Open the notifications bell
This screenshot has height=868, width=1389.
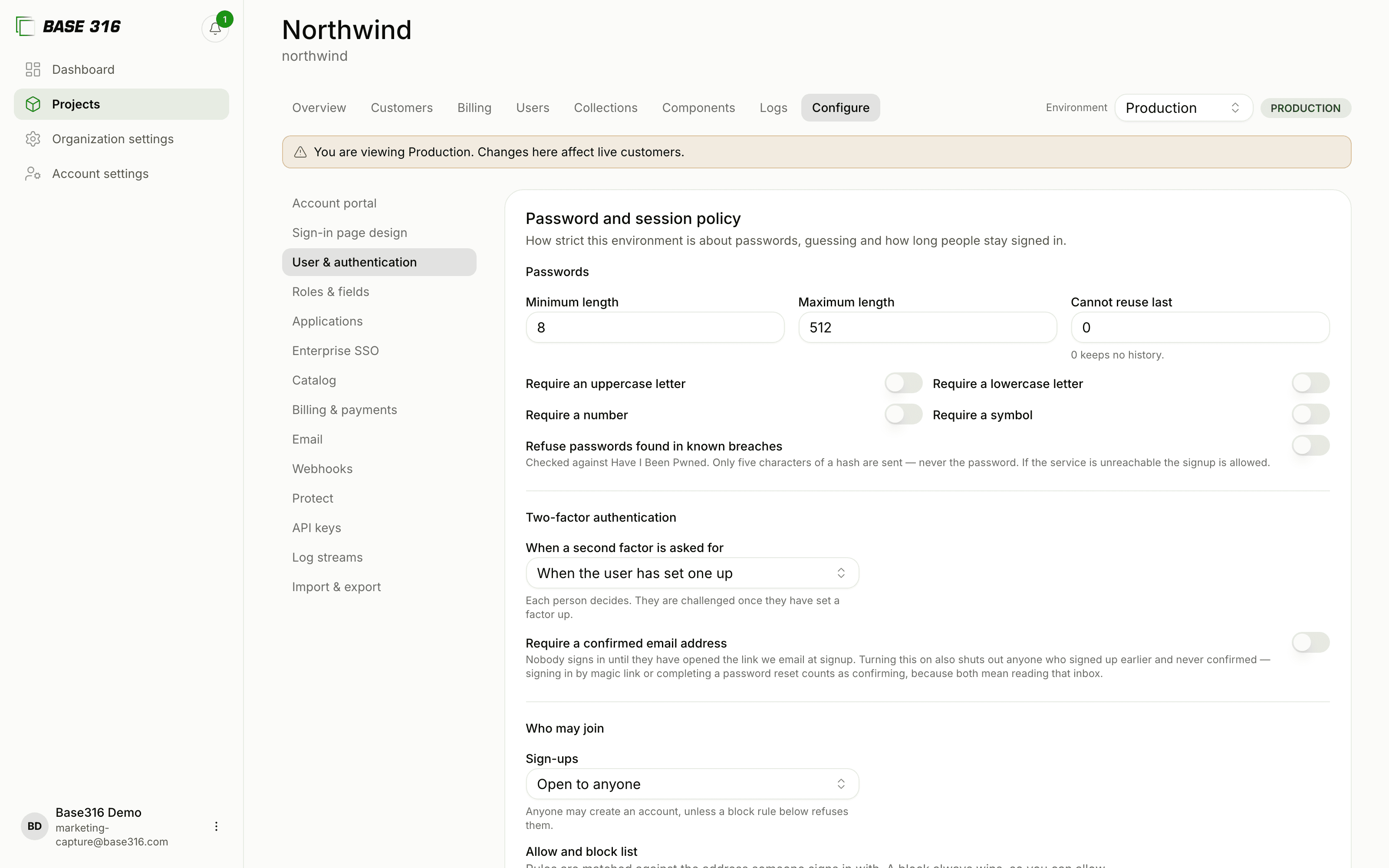tap(215, 28)
